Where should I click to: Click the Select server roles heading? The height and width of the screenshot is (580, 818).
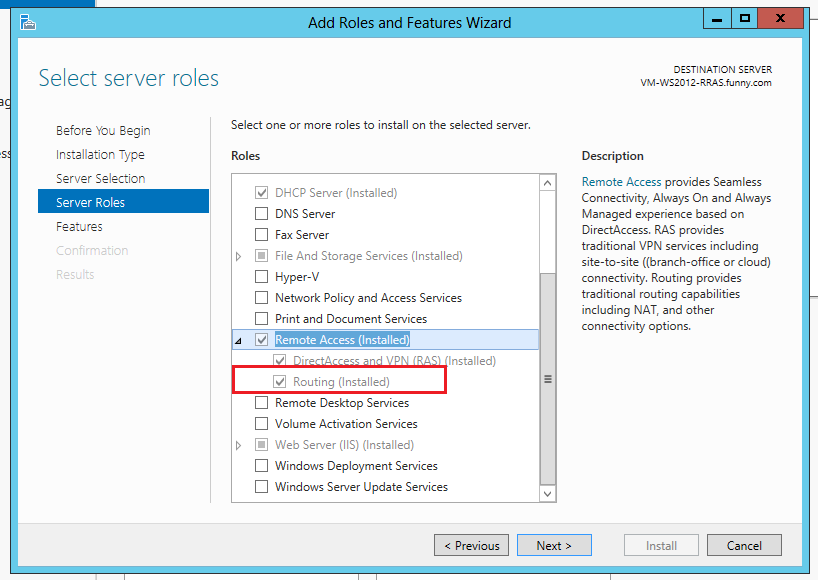tap(129, 78)
